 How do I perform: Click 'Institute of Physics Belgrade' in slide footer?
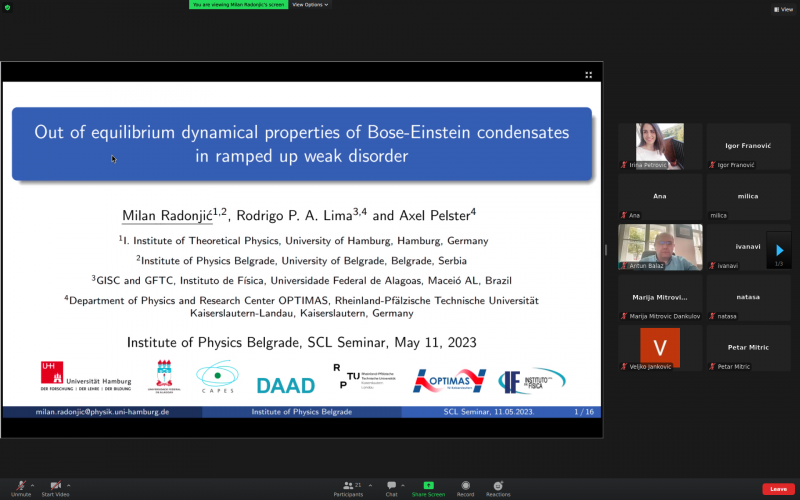302,412
